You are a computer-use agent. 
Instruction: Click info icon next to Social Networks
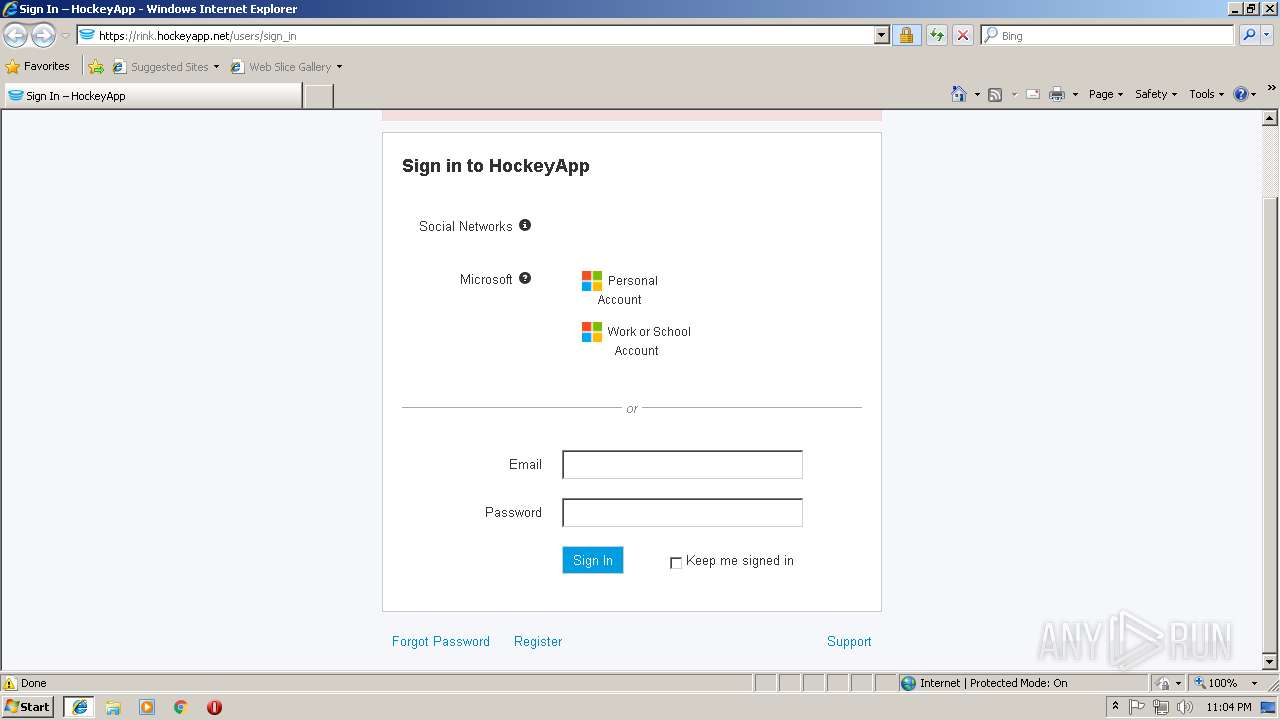pos(525,225)
